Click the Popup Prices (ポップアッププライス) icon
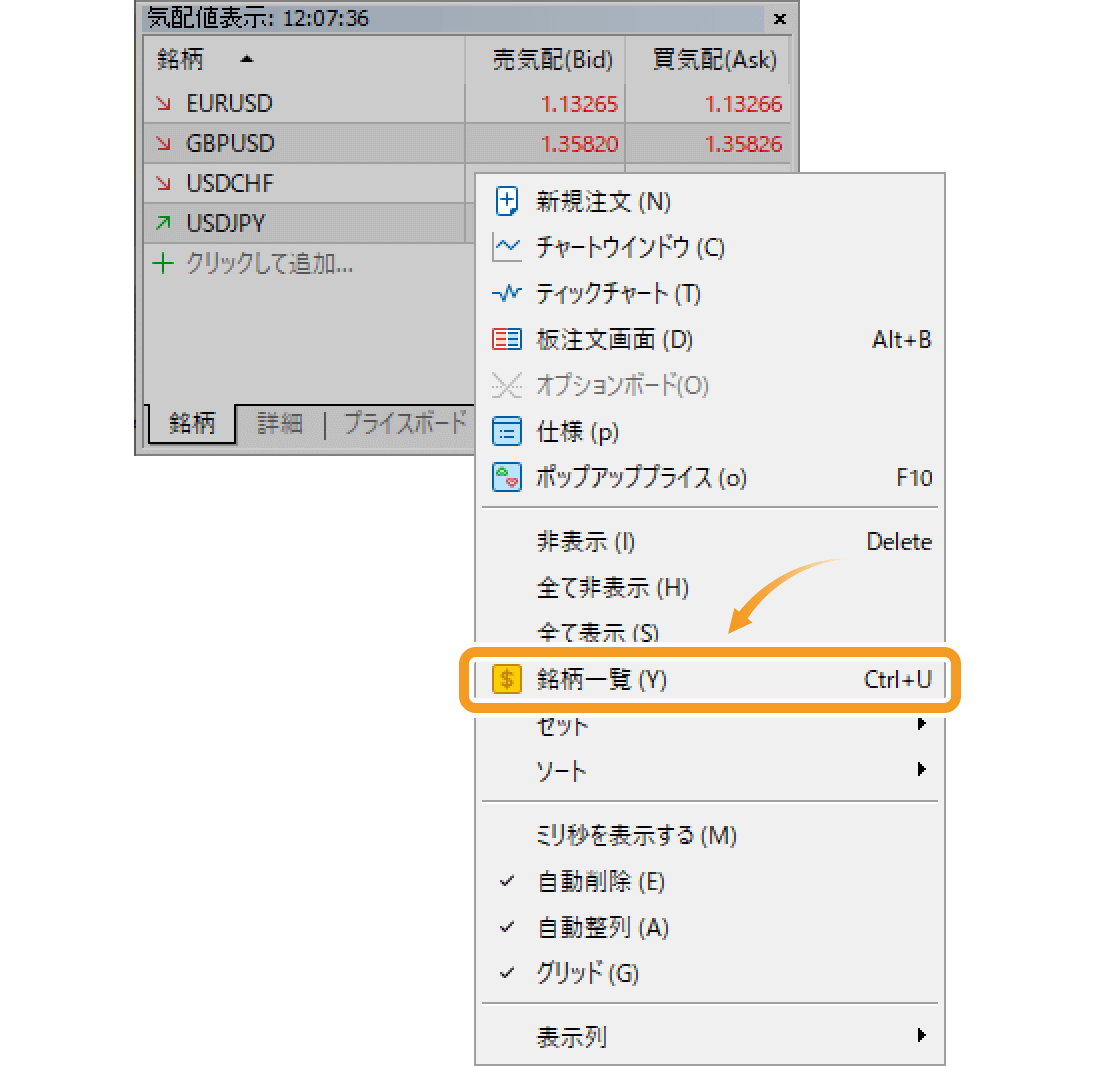 point(507,478)
